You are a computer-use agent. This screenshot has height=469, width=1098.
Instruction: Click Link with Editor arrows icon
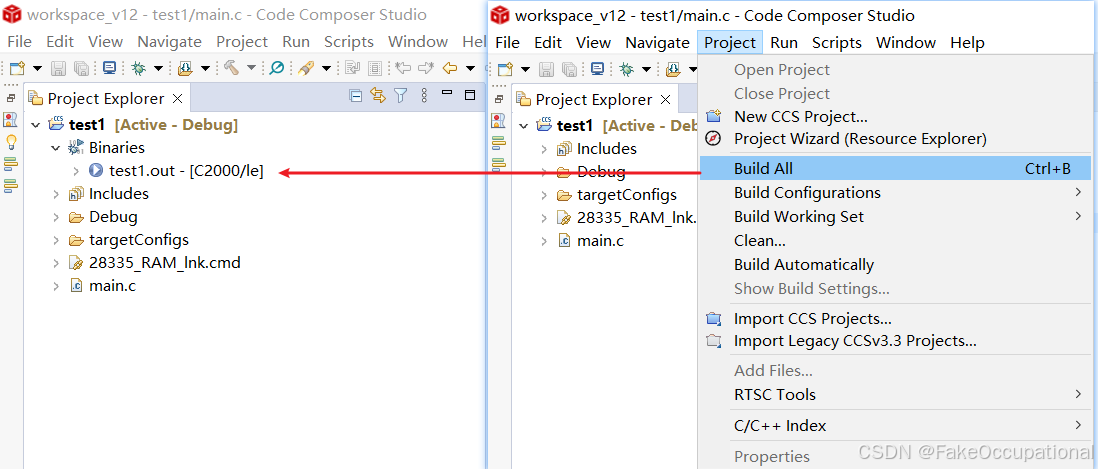378,96
